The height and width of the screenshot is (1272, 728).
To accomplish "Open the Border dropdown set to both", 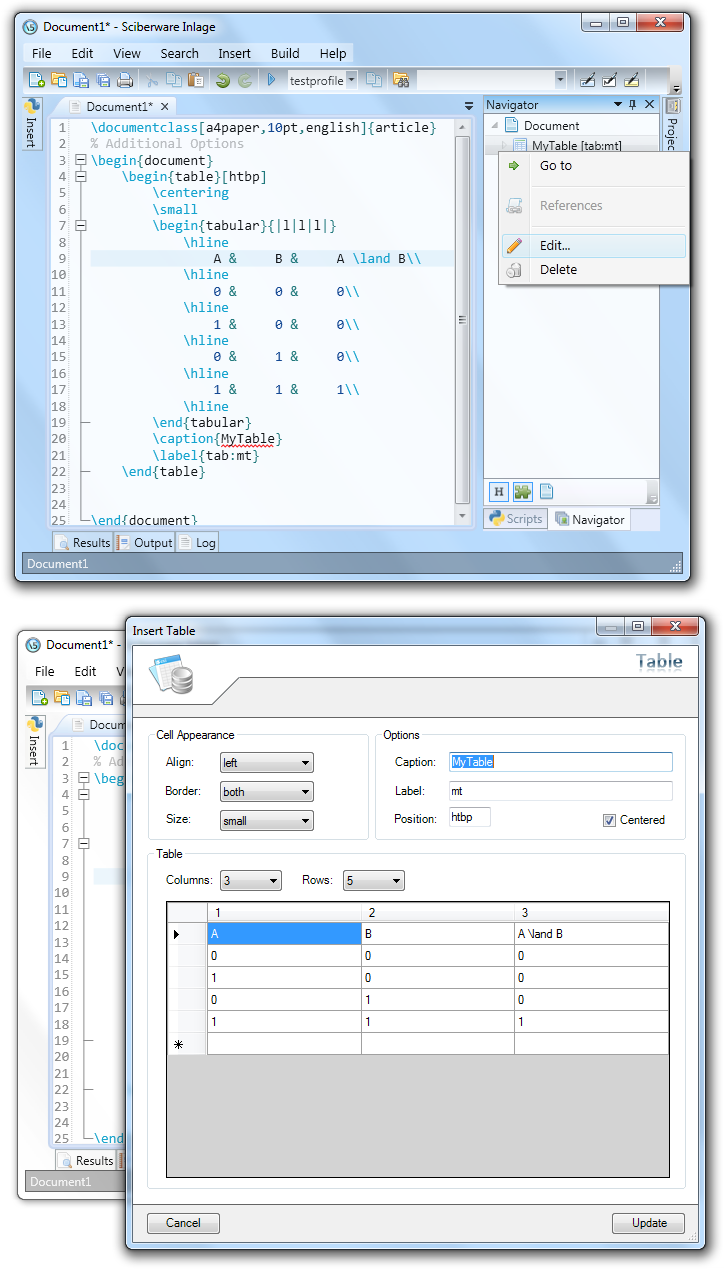I will (x=305, y=792).
